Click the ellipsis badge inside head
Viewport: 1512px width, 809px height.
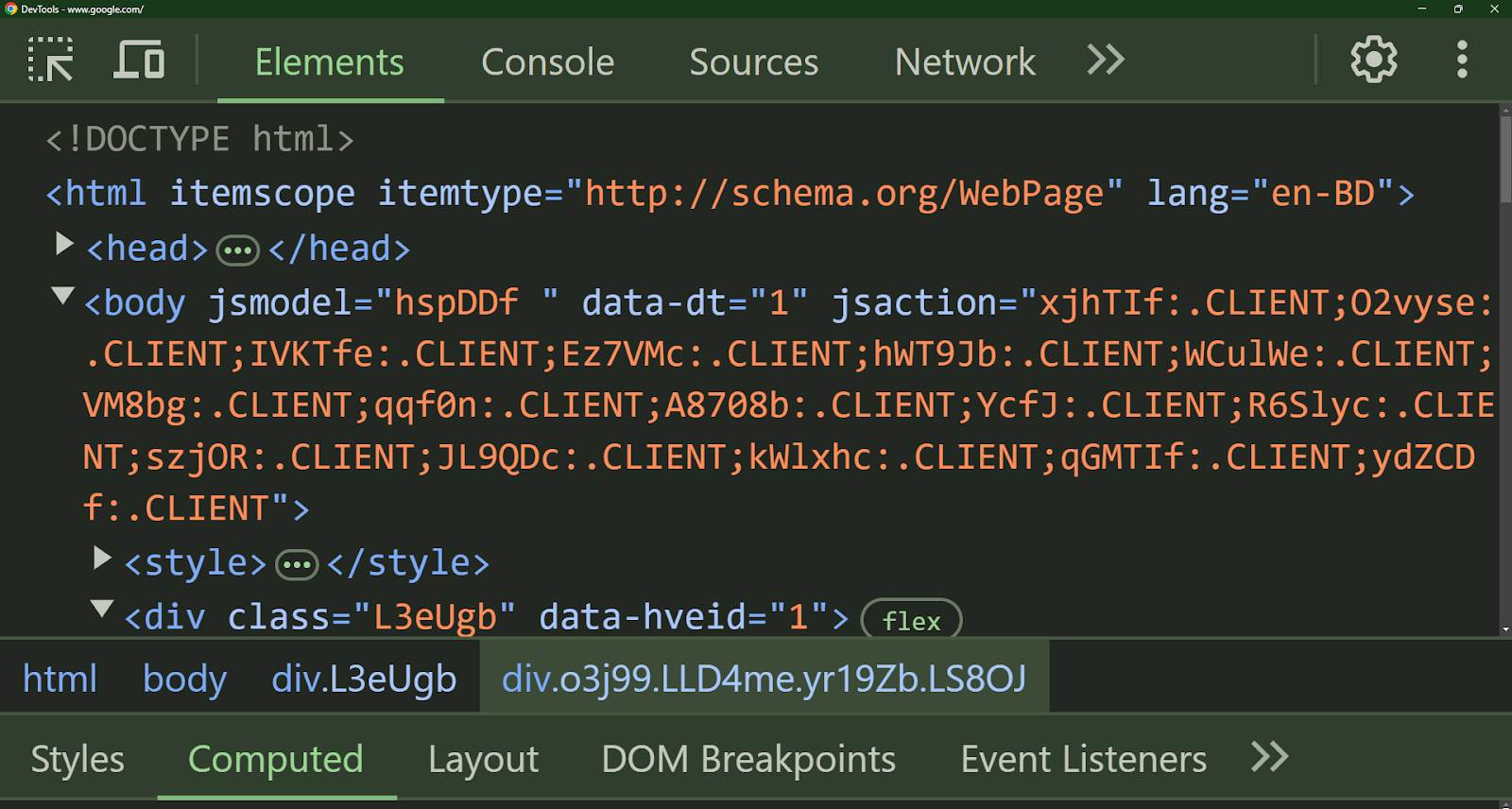[238, 250]
